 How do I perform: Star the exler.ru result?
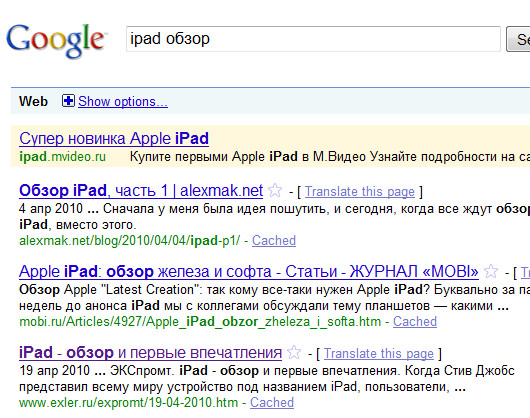coord(294,352)
